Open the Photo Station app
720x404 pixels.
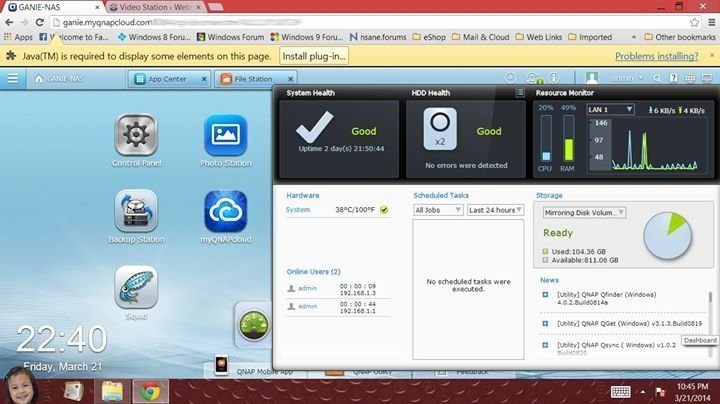pyautogui.click(x=225, y=136)
